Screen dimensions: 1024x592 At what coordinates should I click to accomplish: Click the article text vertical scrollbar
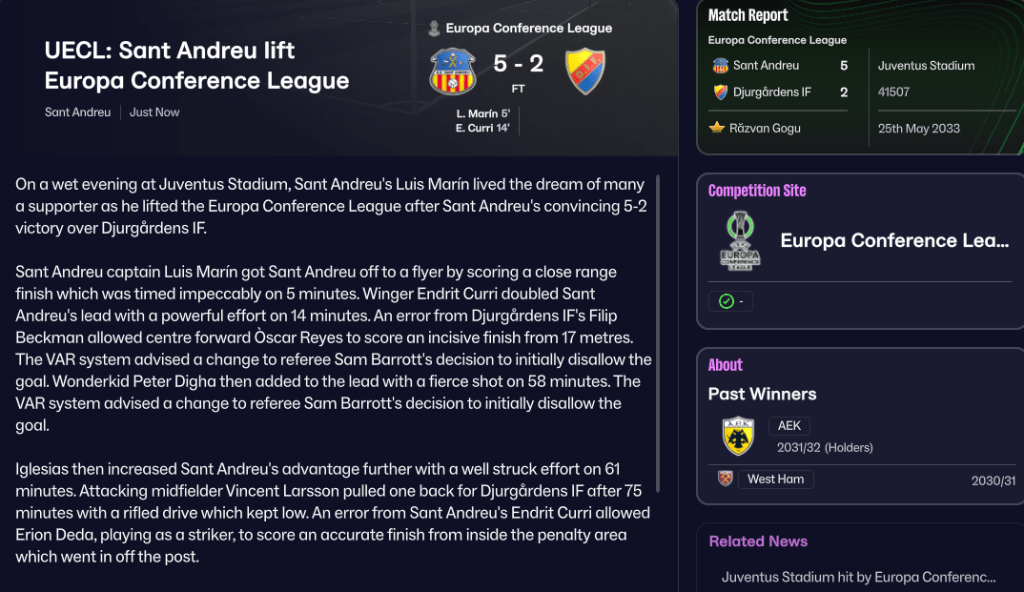point(658,335)
